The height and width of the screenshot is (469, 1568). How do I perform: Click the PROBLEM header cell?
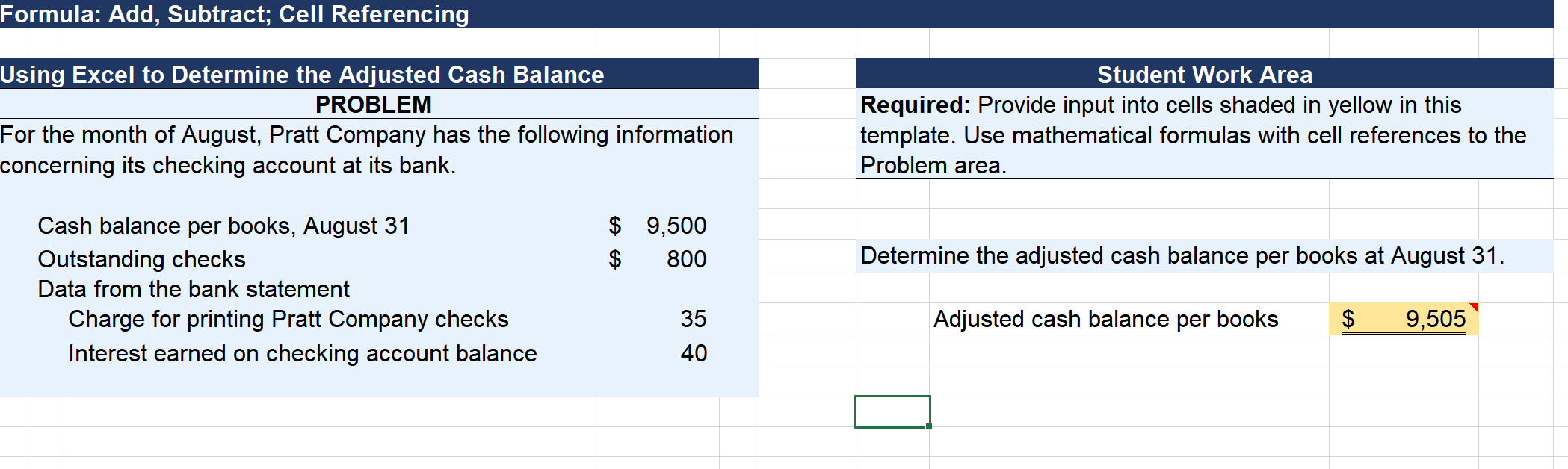[x=374, y=105]
